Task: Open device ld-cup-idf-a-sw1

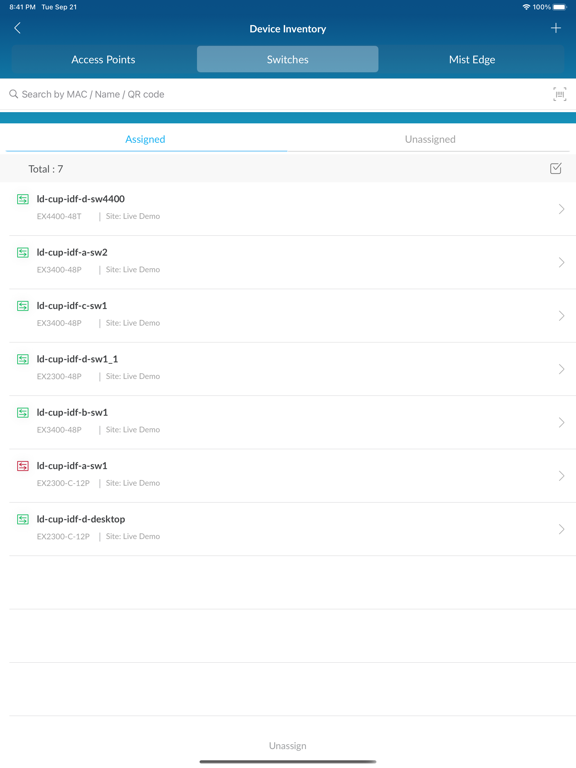Action: (288, 476)
